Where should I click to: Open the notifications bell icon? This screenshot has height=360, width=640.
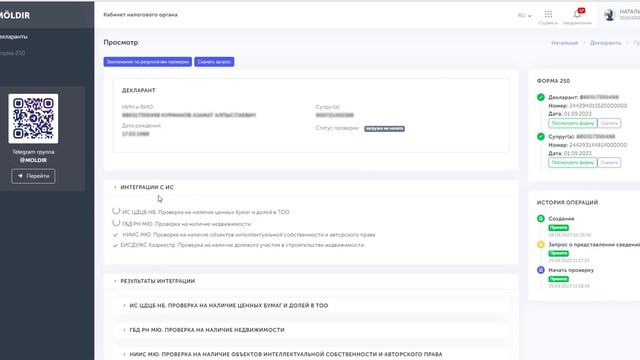[578, 14]
